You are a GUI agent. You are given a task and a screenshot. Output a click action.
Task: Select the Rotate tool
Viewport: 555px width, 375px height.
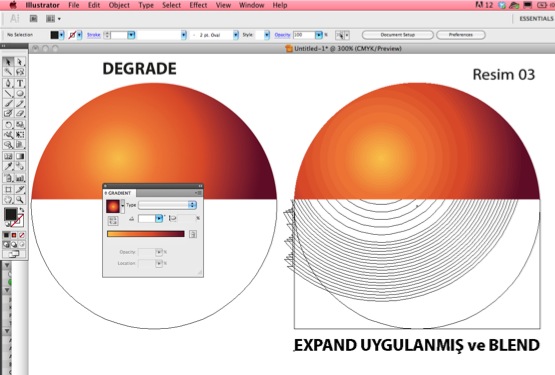8,125
